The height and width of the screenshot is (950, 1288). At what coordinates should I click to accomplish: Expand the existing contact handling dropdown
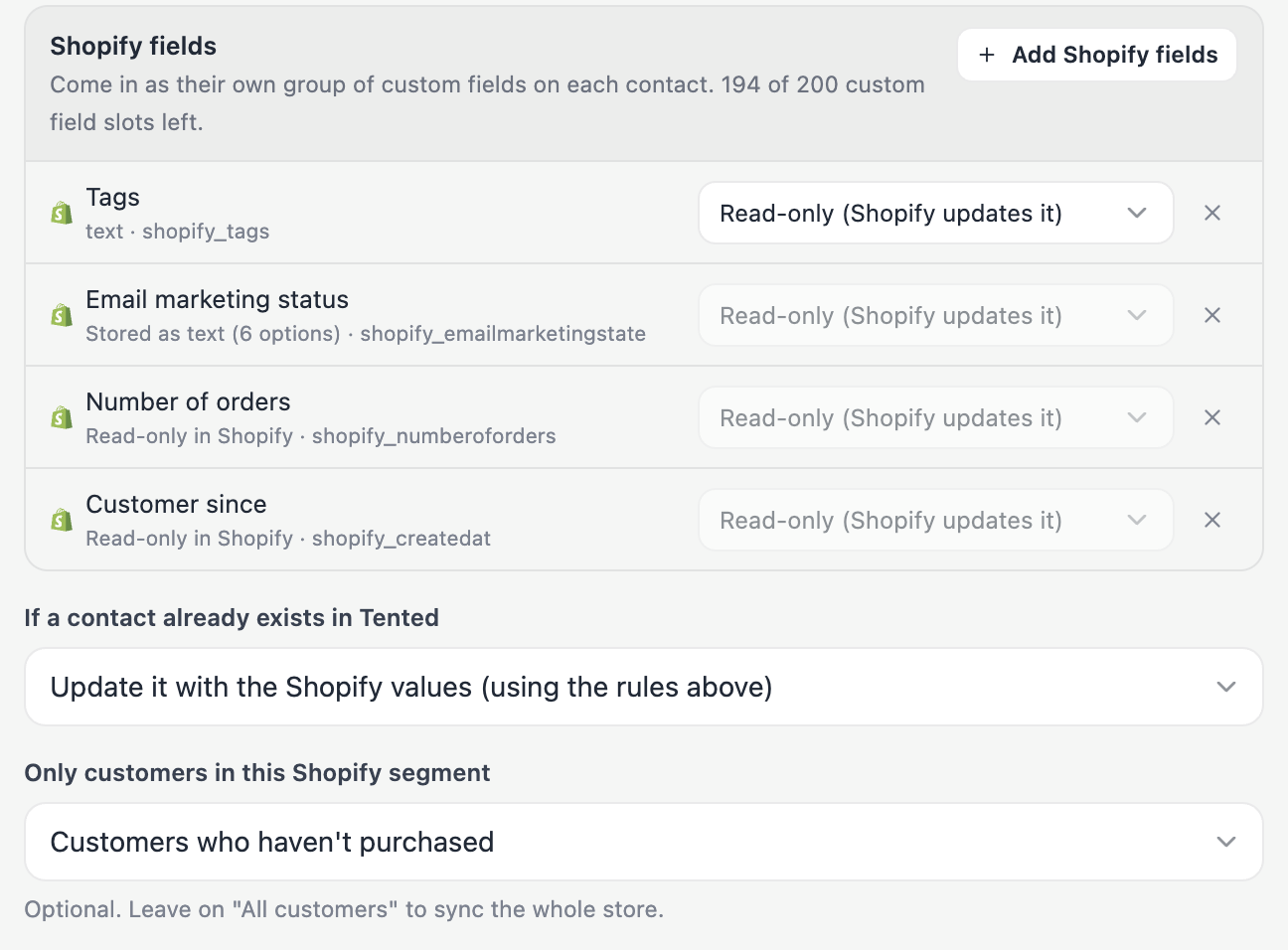pos(644,687)
